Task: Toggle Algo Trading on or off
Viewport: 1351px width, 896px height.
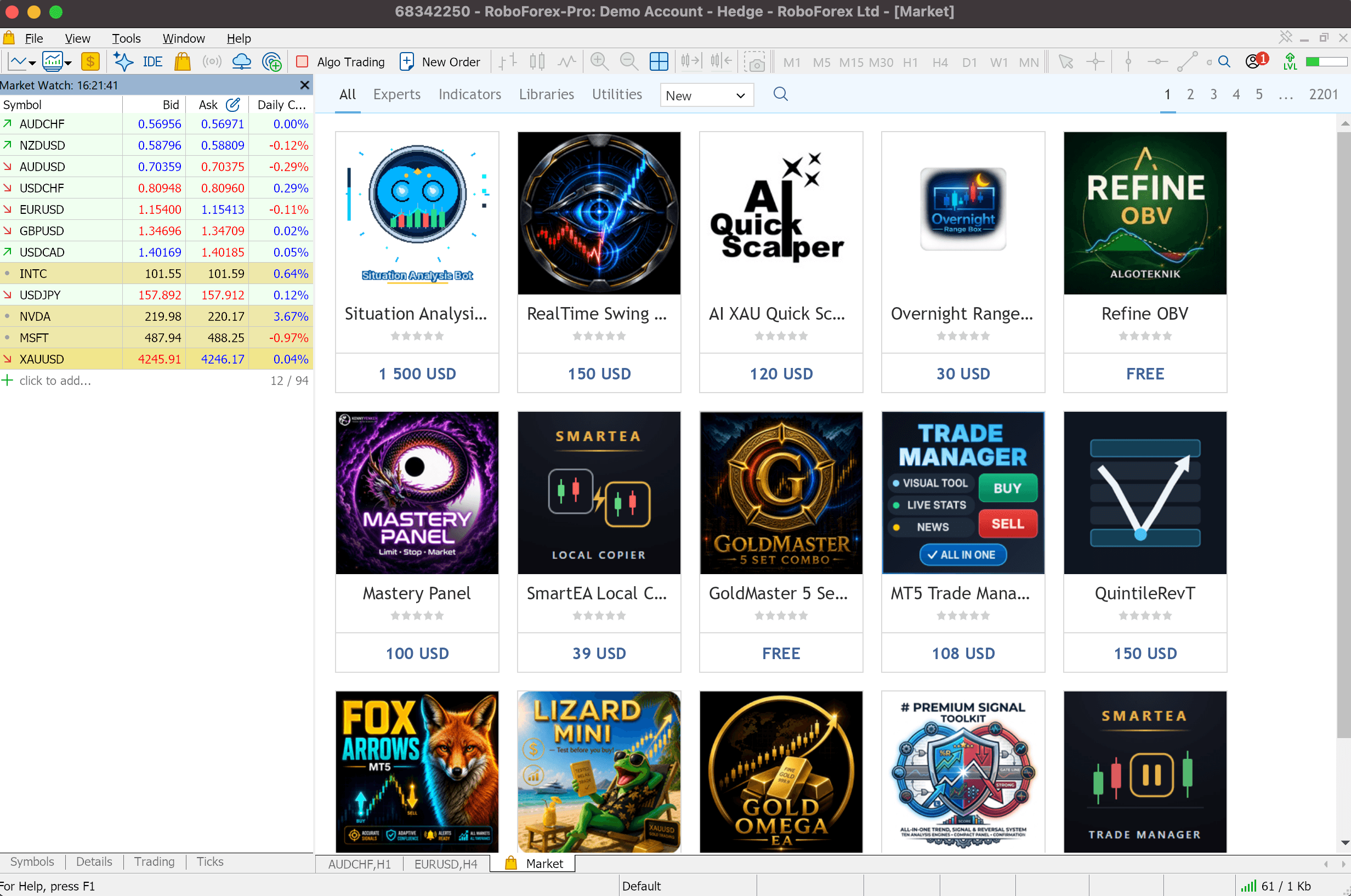Action: click(x=340, y=62)
